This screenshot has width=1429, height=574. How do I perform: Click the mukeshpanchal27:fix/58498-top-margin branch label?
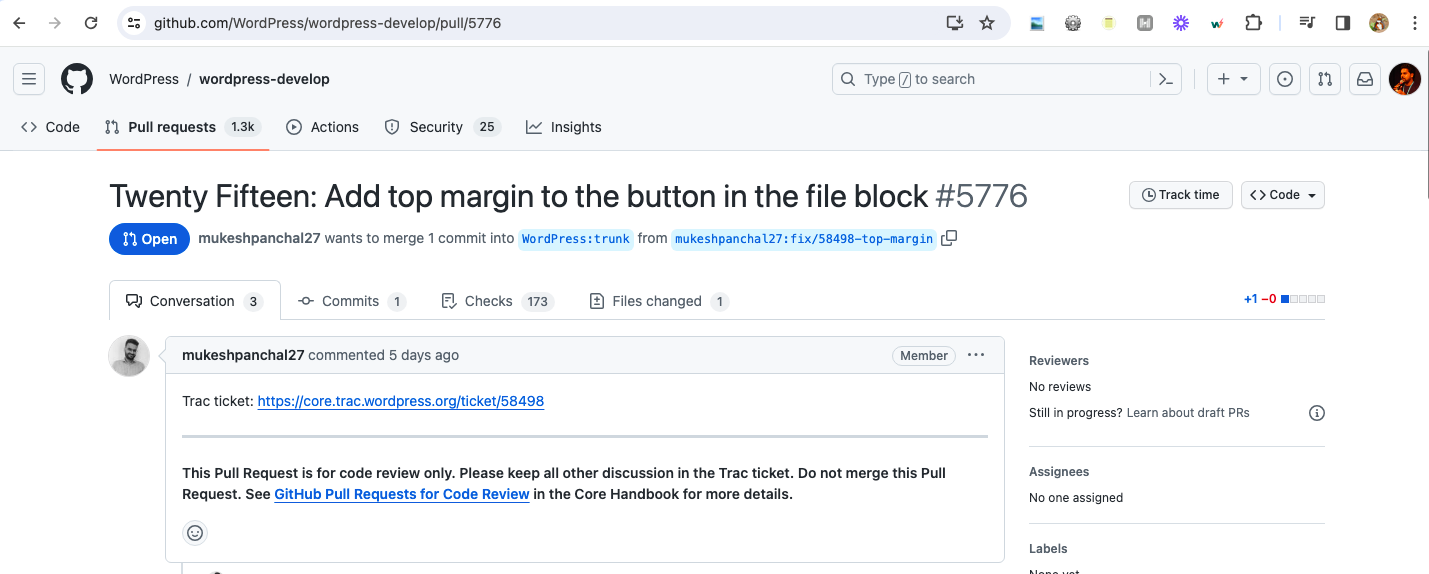point(804,239)
